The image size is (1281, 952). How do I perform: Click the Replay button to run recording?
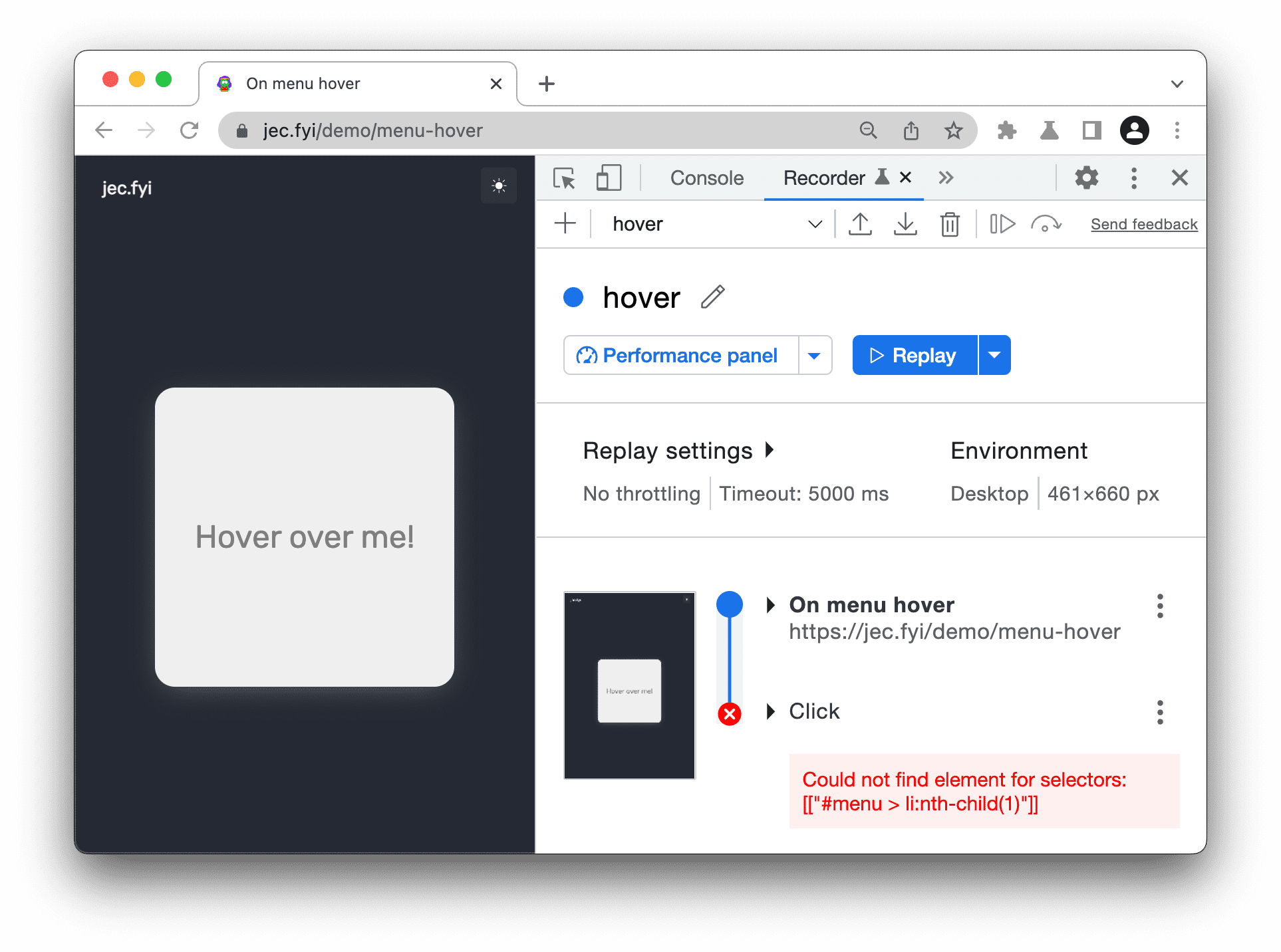pyautogui.click(x=913, y=354)
